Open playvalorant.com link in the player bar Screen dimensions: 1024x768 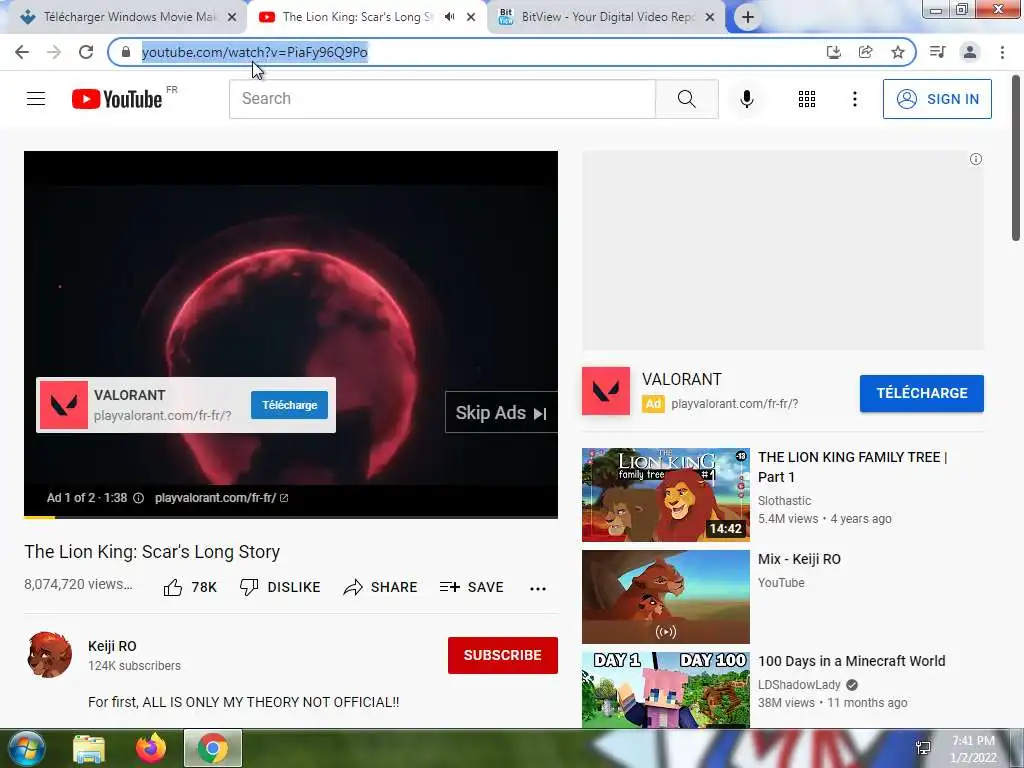(221, 498)
